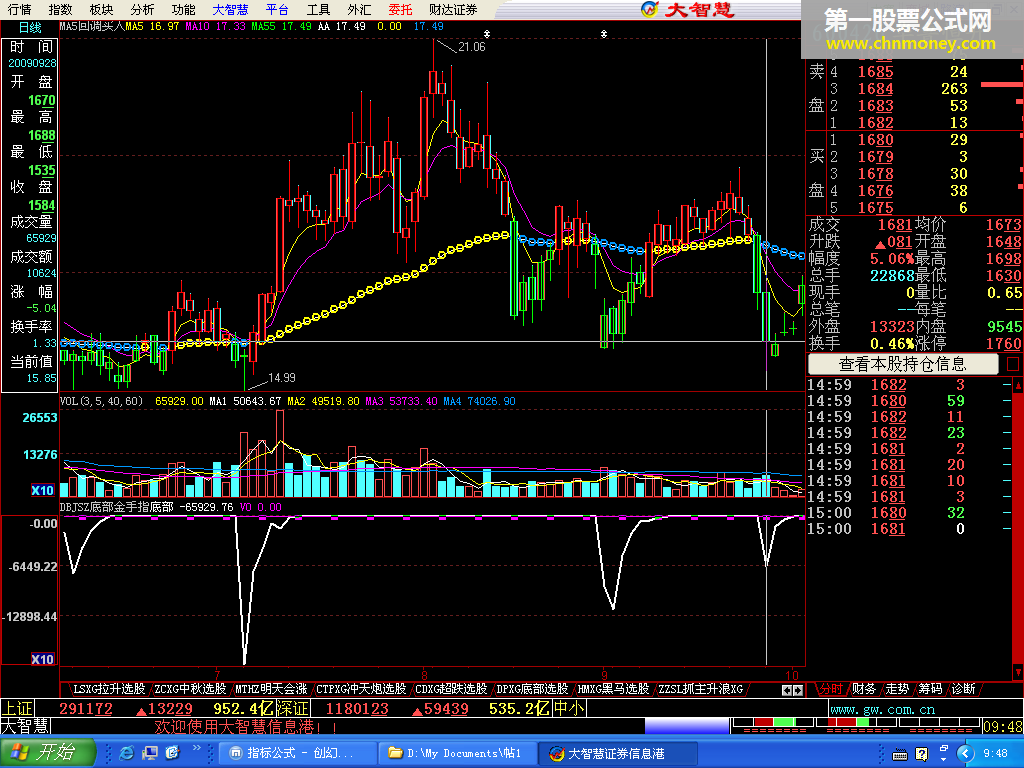
Task: Switch to the 诊断 tab
Action: tap(963, 689)
